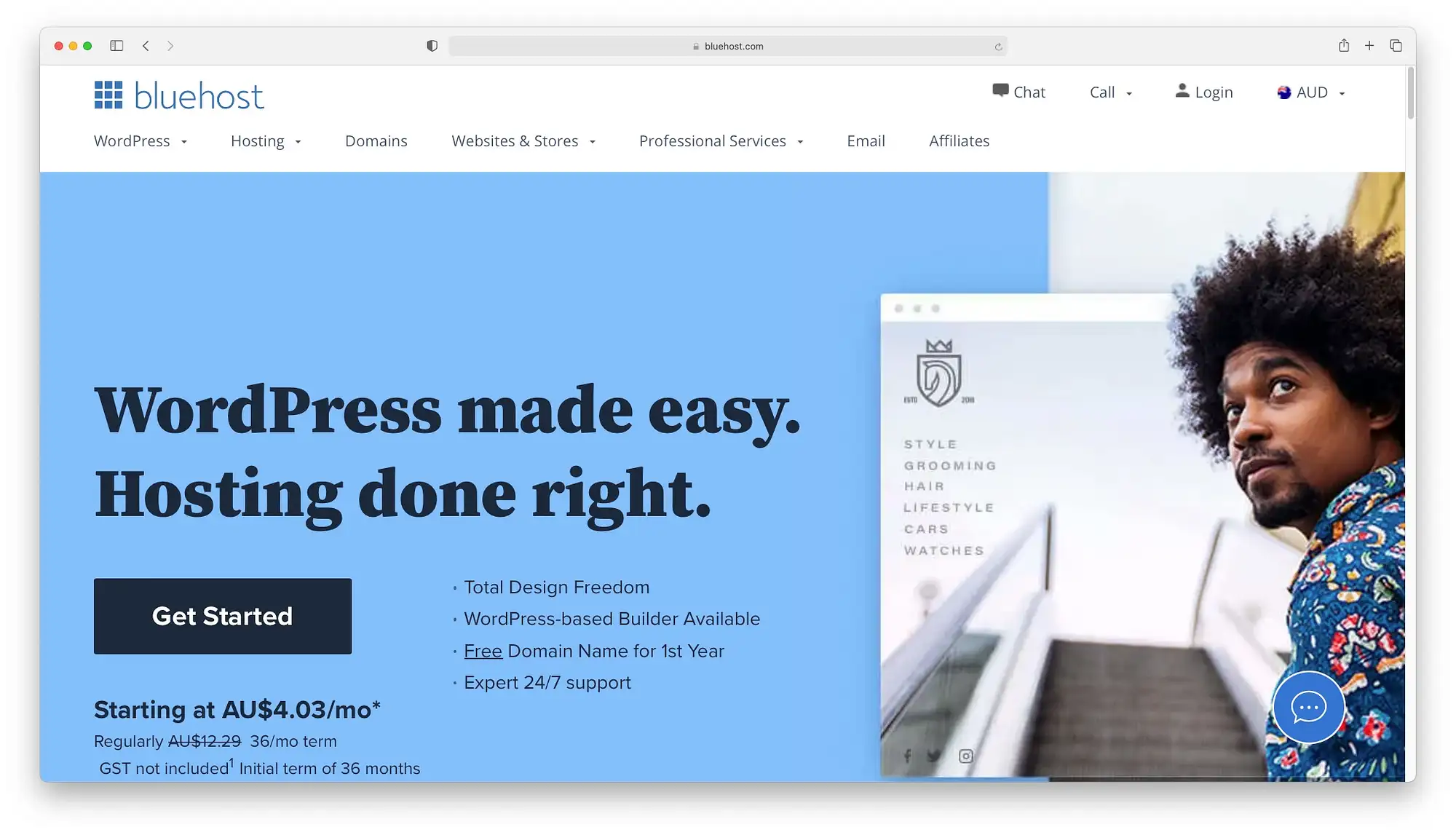Viewport: 1456px width, 835px height.
Task: Click the Chat speech bubble icon
Action: (999, 91)
